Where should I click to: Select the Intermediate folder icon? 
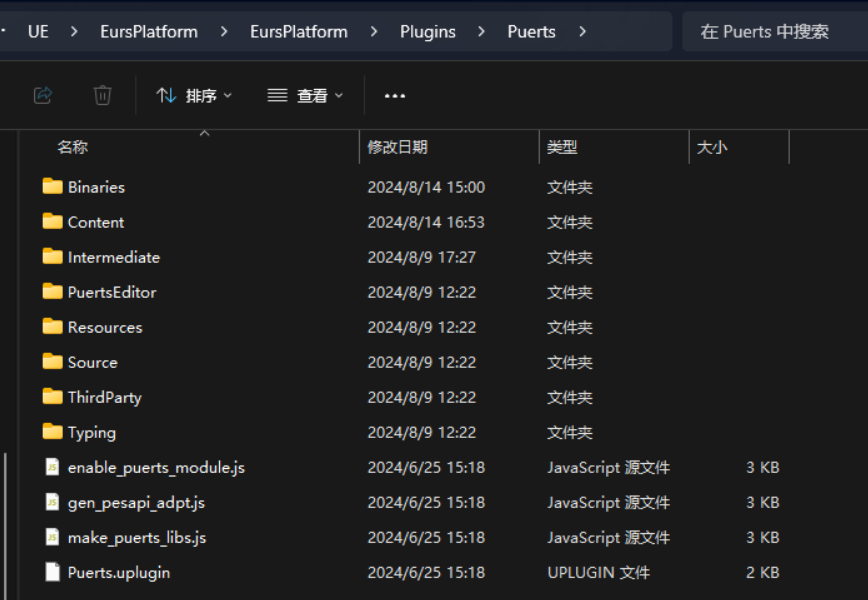53,256
